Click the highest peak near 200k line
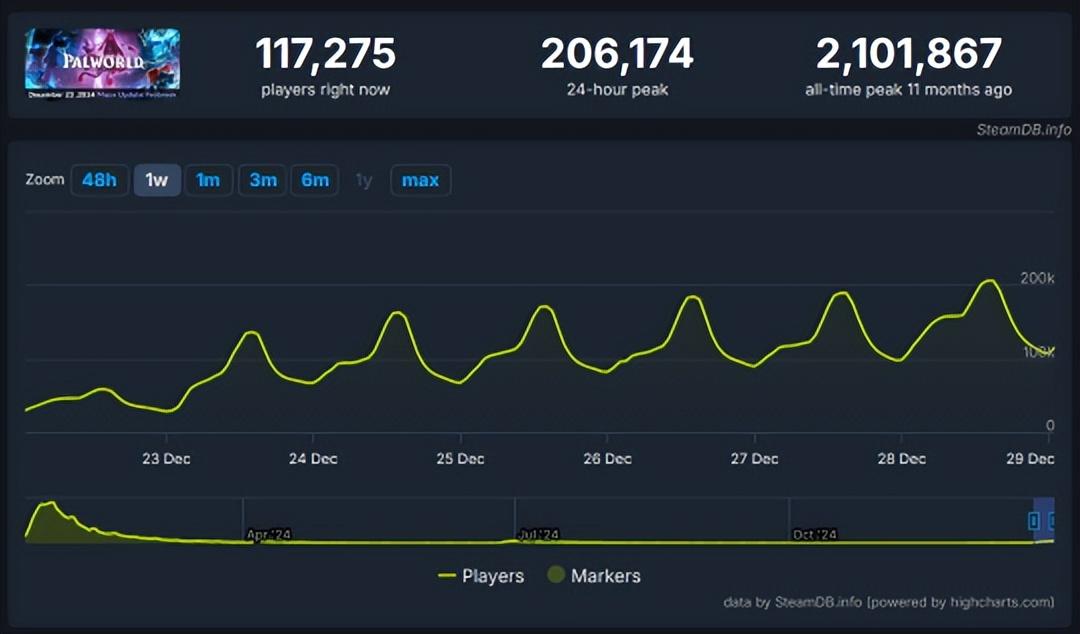This screenshot has width=1080, height=634. click(988, 281)
